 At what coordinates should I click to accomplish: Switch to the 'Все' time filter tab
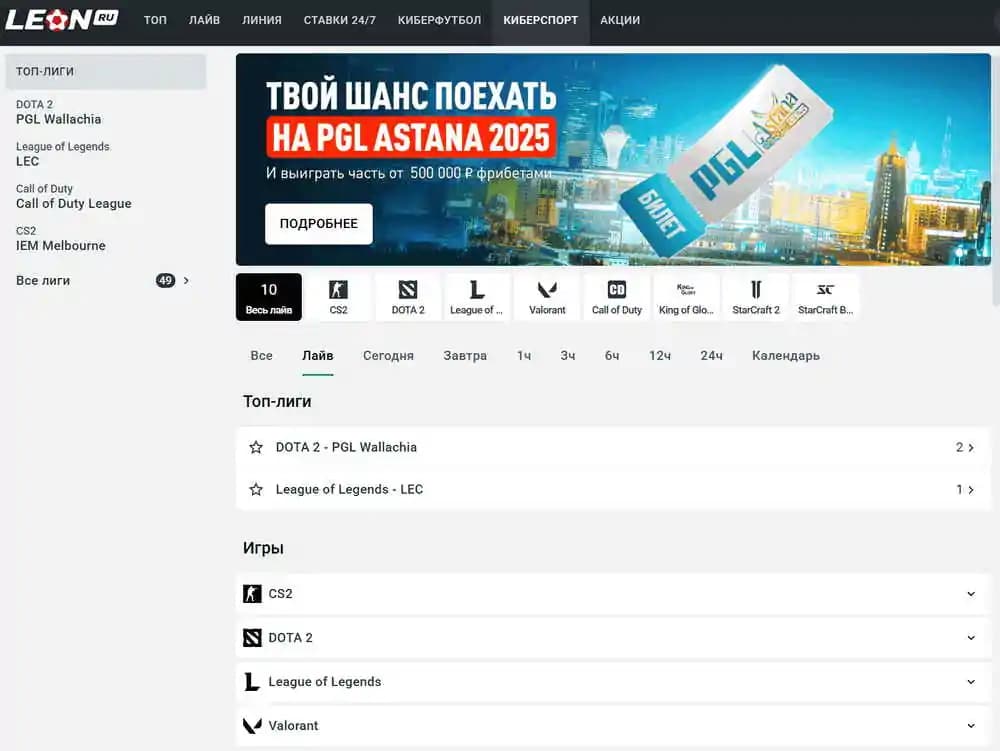pos(261,356)
